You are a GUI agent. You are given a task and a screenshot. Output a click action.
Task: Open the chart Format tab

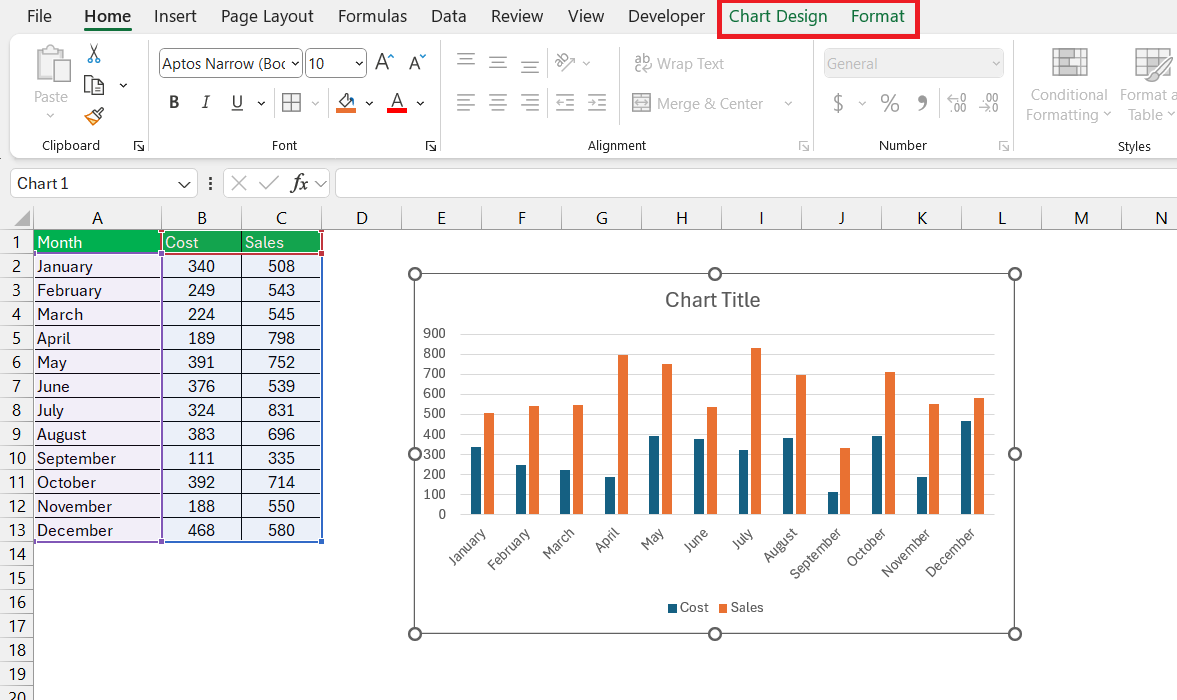click(877, 17)
